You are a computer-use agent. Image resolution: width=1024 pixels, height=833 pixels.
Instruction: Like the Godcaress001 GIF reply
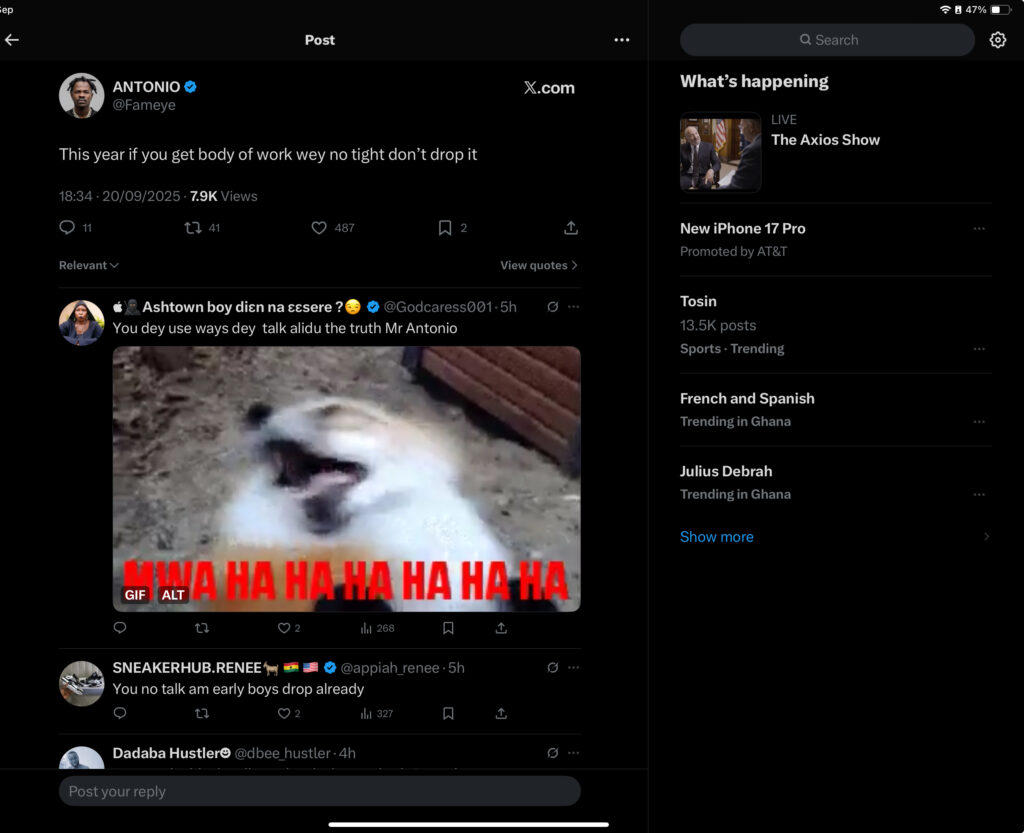click(x=284, y=628)
